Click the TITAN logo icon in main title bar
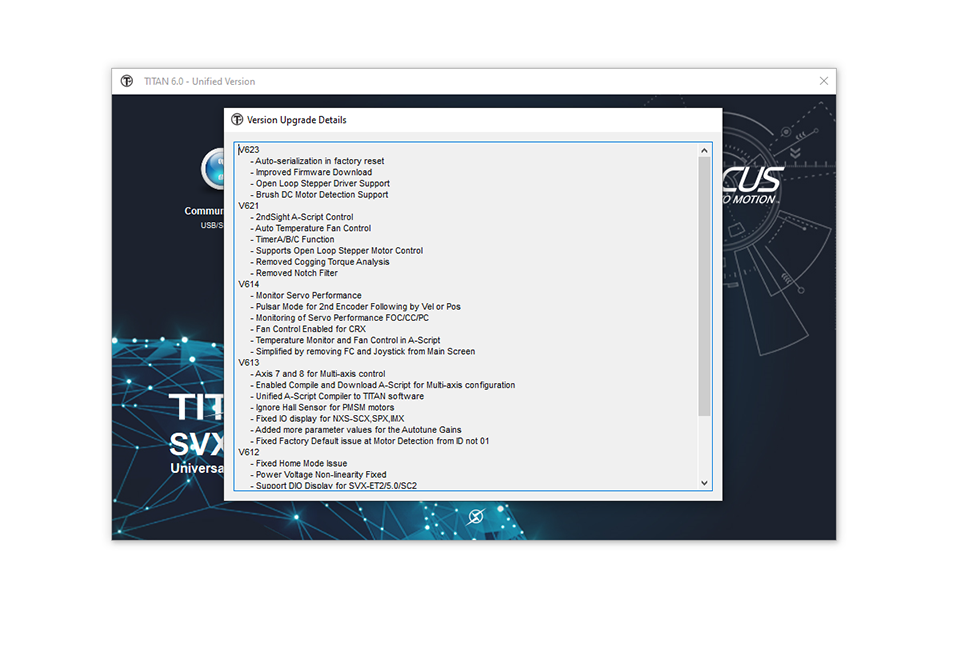968x646 pixels. (x=127, y=81)
